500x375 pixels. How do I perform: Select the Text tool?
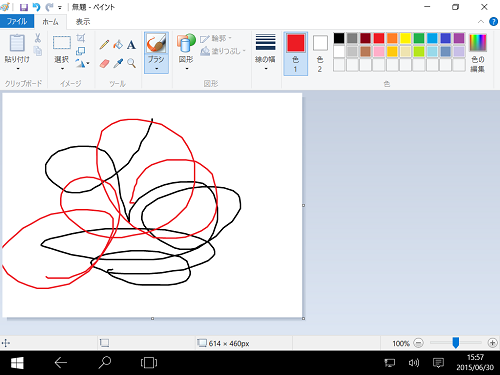(131, 44)
